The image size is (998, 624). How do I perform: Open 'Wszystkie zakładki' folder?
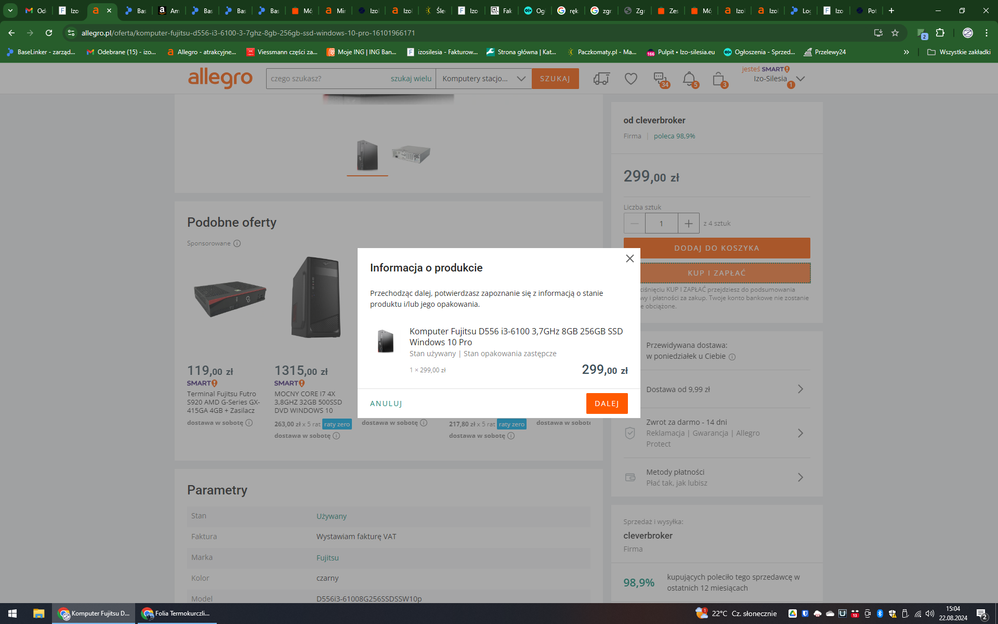[959, 52]
